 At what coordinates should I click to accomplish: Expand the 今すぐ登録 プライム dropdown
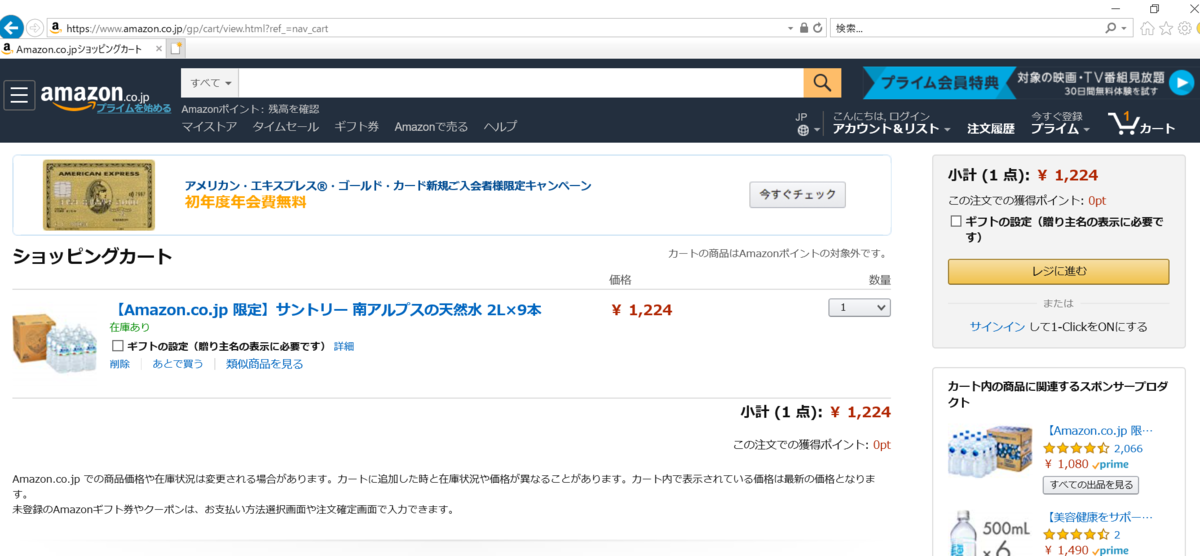coord(1060,123)
